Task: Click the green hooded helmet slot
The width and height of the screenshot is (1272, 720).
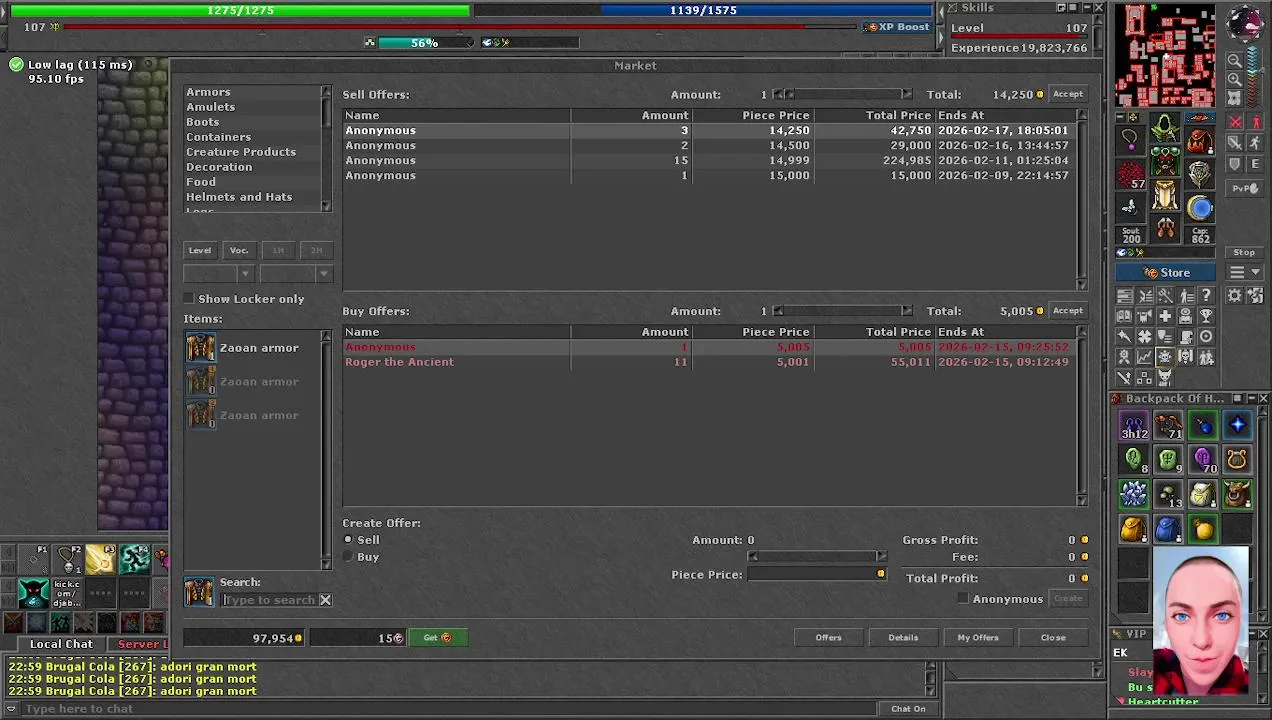Action: 1165,127
